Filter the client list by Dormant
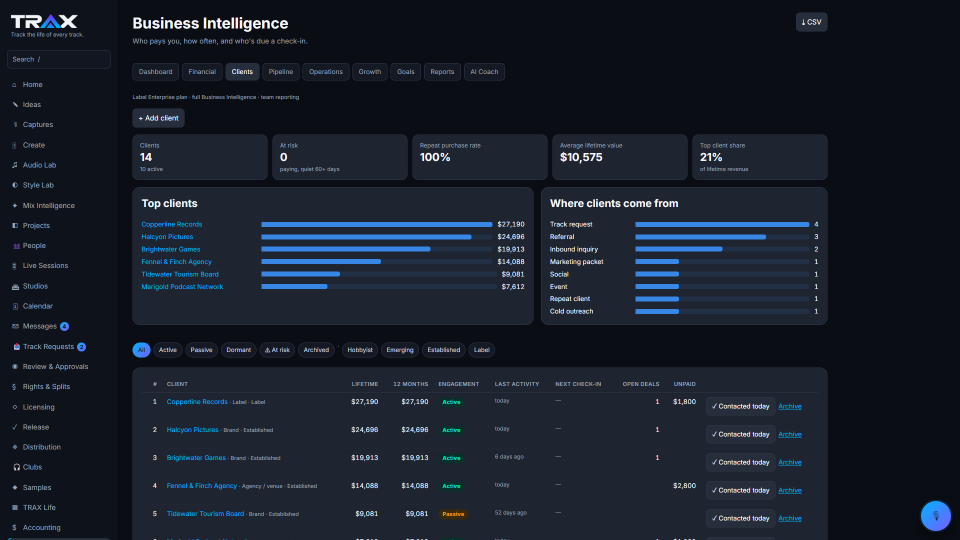This screenshot has width=960, height=540. 239,350
